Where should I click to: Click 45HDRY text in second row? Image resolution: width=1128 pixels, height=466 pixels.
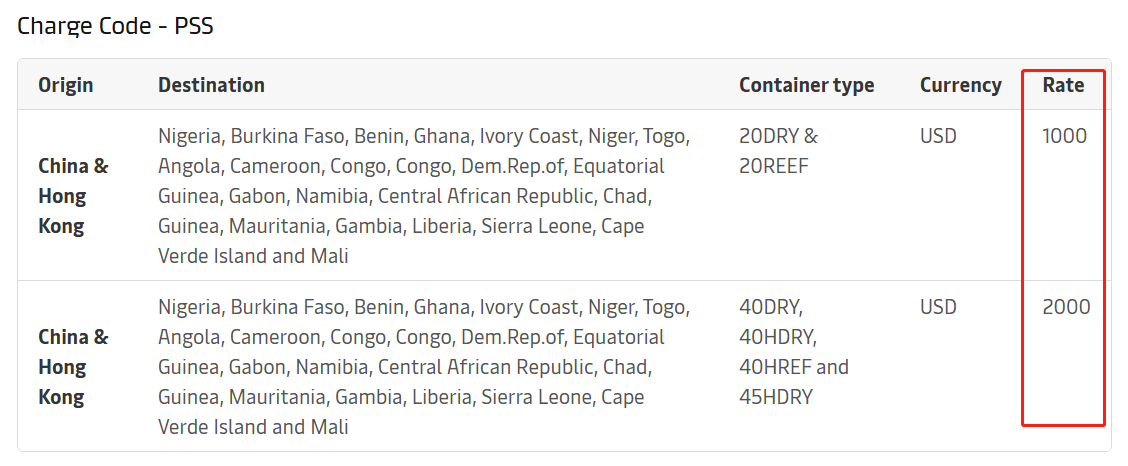776,397
